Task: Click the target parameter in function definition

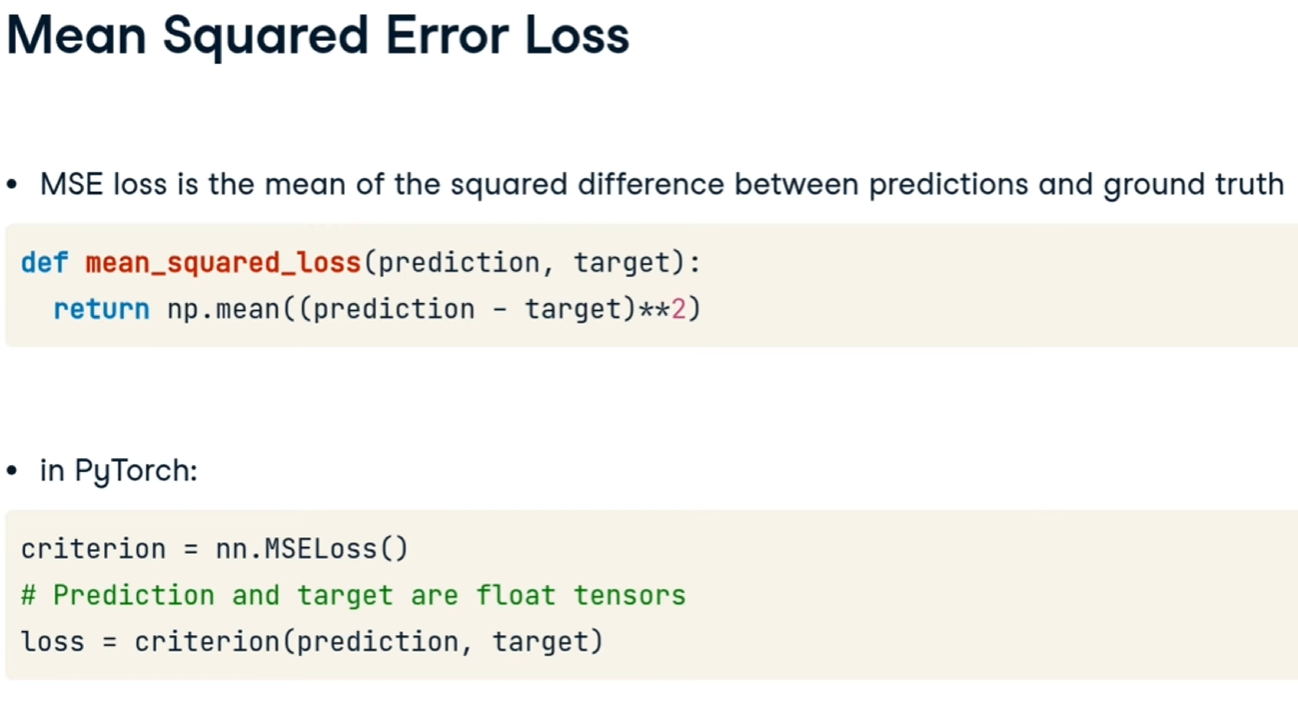Action: [620, 263]
